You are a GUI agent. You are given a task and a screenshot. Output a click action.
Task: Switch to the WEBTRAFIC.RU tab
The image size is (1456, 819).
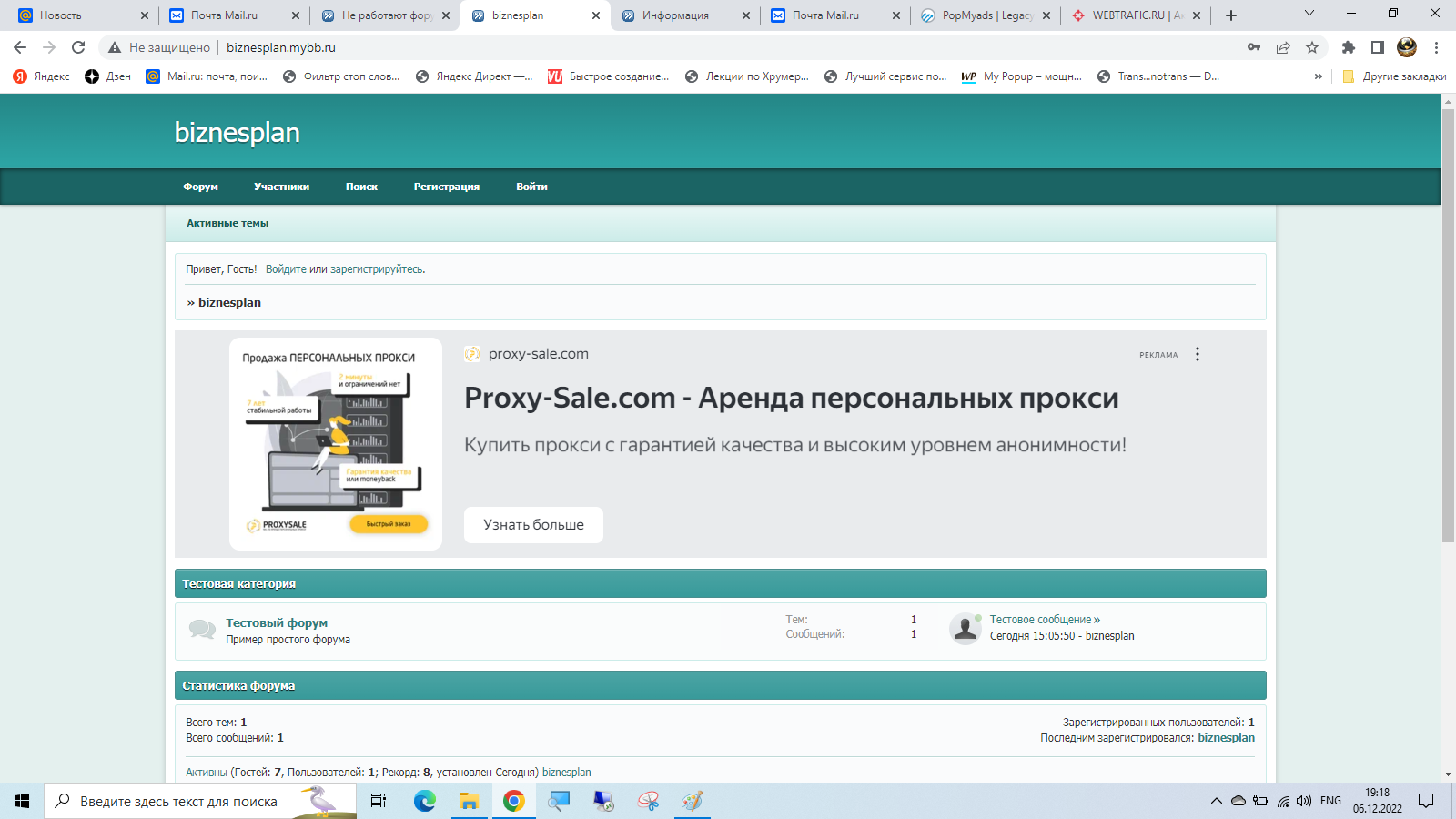1133,15
